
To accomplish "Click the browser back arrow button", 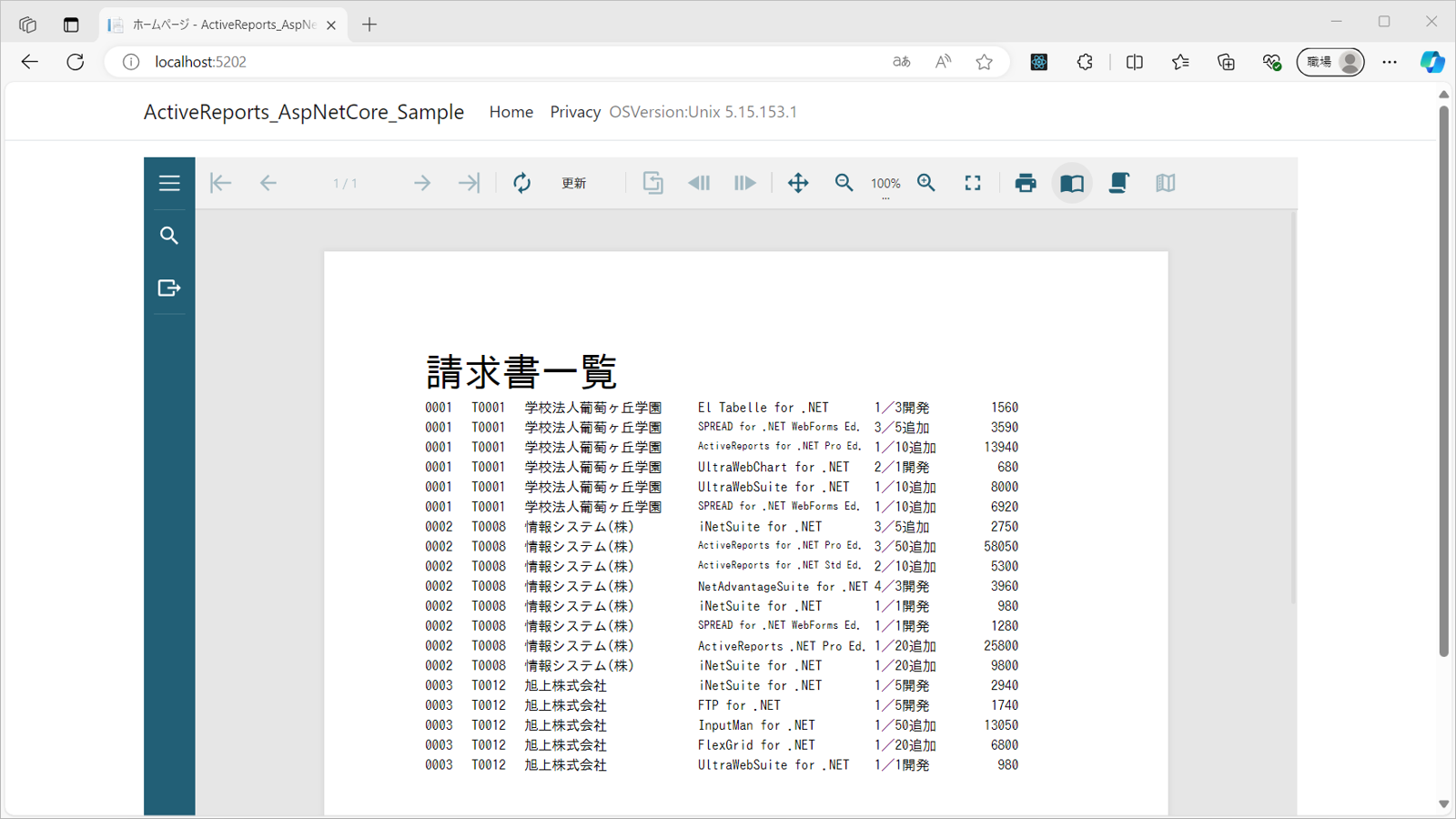I will tap(30, 62).
